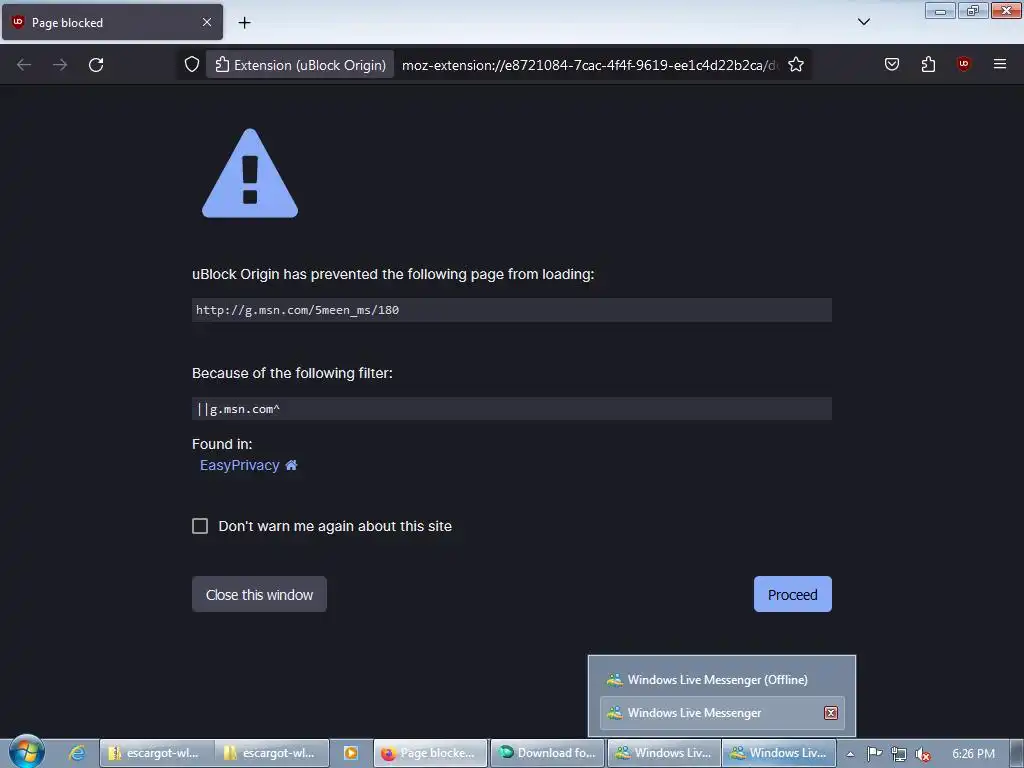Switch to first Windows Liv... taskbar item
This screenshot has width=1024, height=768.
[x=664, y=753]
